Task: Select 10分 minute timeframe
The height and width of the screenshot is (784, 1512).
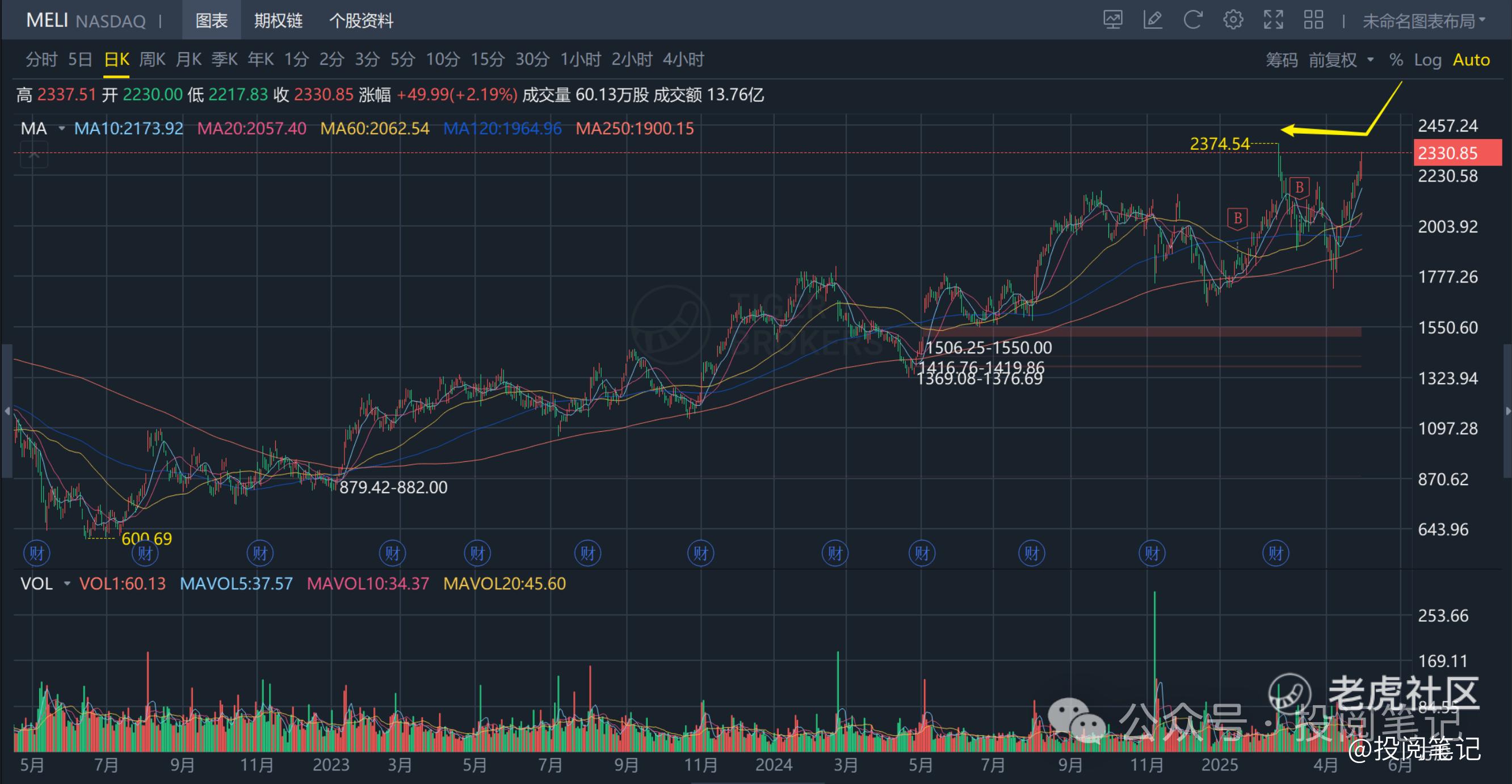Action: (443, 59)
